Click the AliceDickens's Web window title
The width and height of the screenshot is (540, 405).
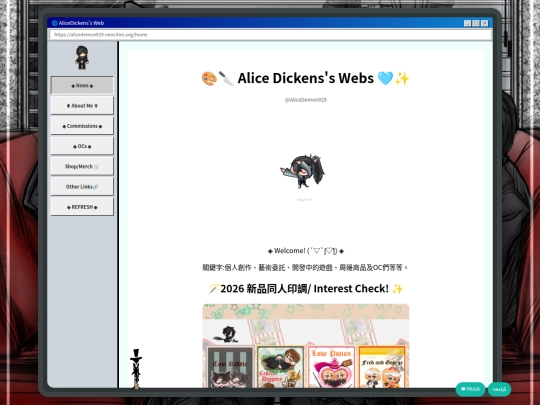[81, 23]
